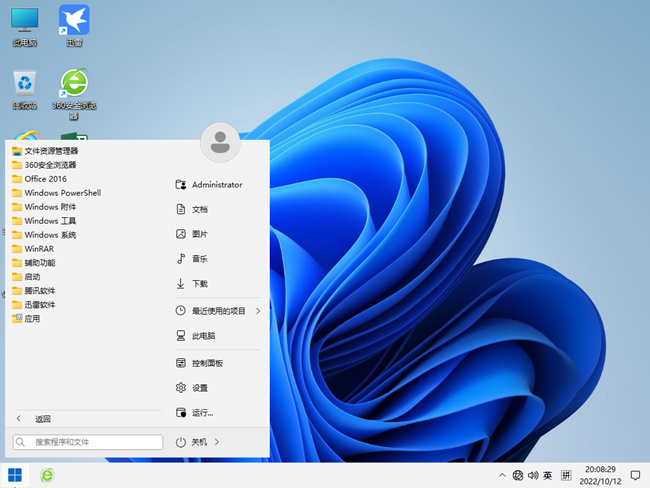Open the Administrator user folder
Screen dimensions: 650x488
tap(209, 185)
